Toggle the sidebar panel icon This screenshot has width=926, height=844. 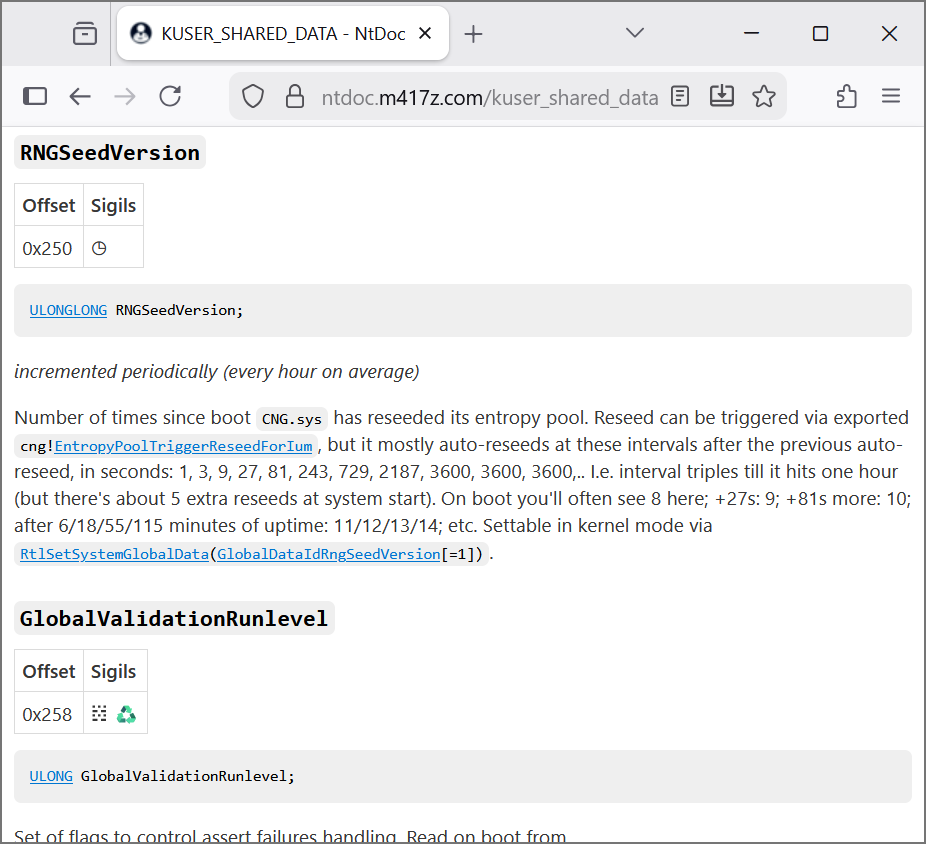[35, 96]
